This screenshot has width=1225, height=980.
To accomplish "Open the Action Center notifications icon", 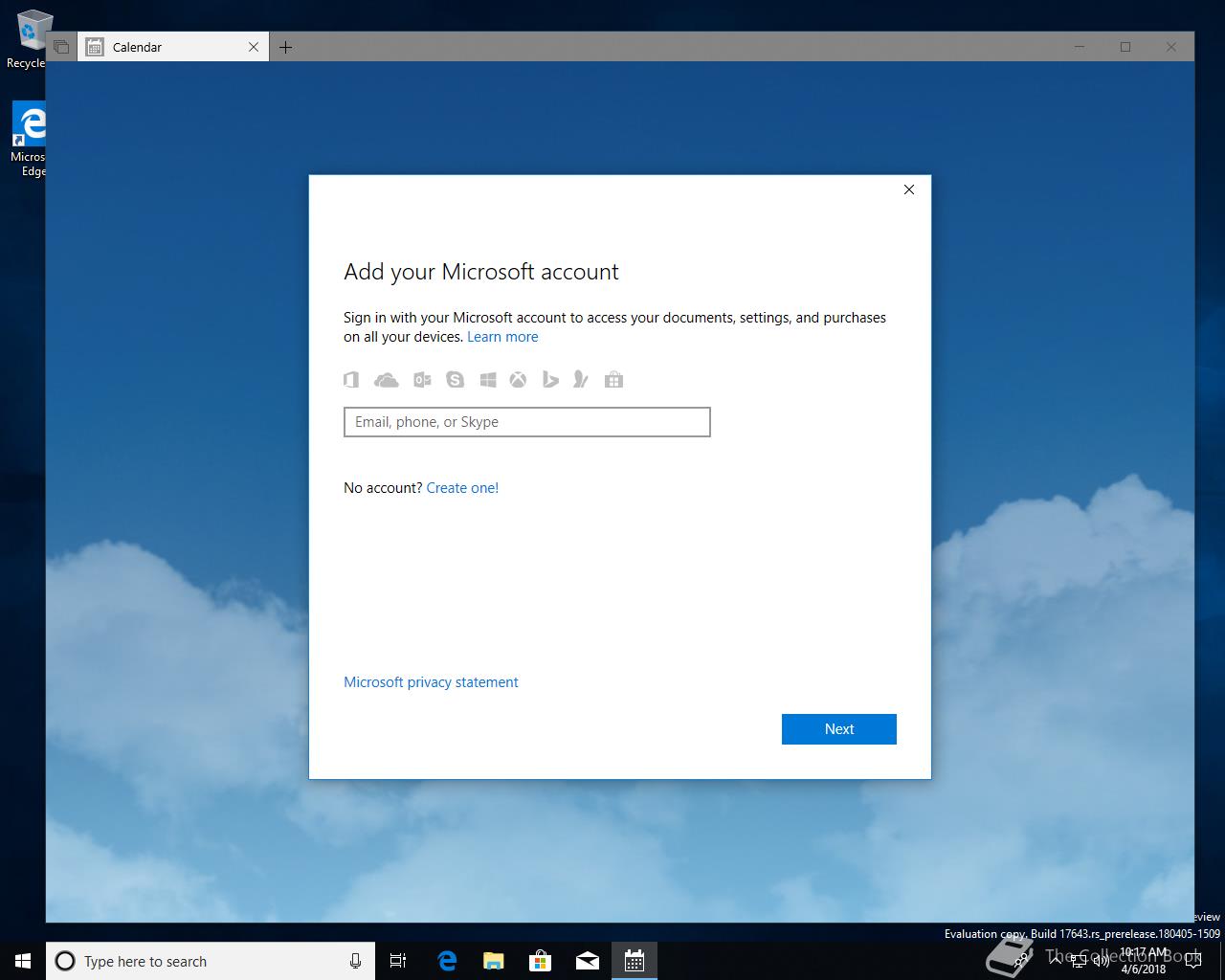I will pos(1192,961).
